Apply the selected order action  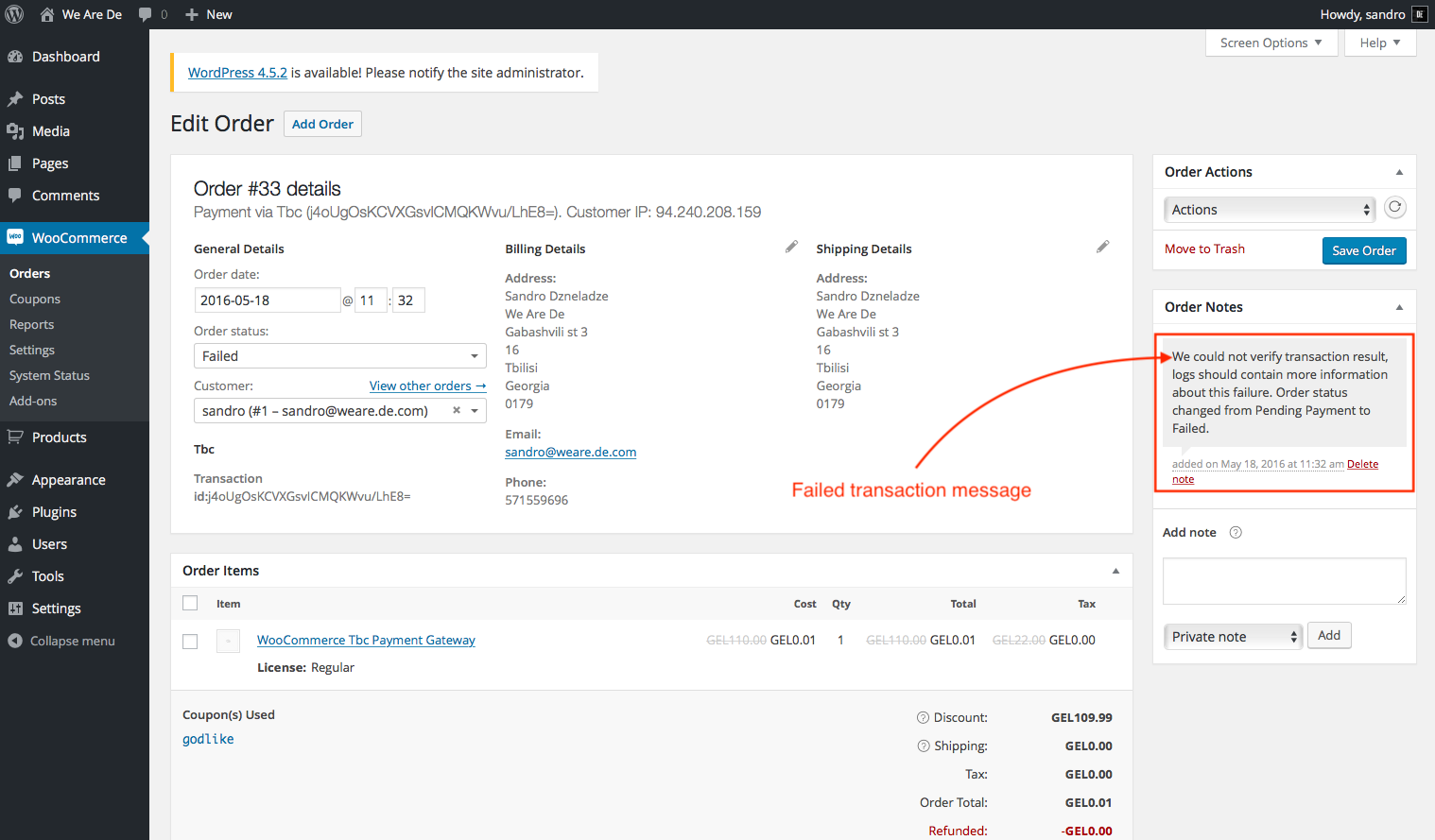[1394, 208]
